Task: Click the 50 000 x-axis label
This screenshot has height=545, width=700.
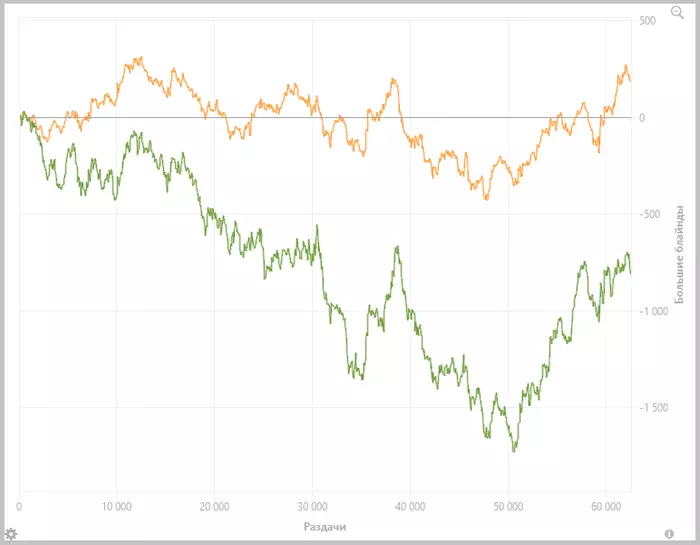Action: pyautogui.click(x=508, y=507)
